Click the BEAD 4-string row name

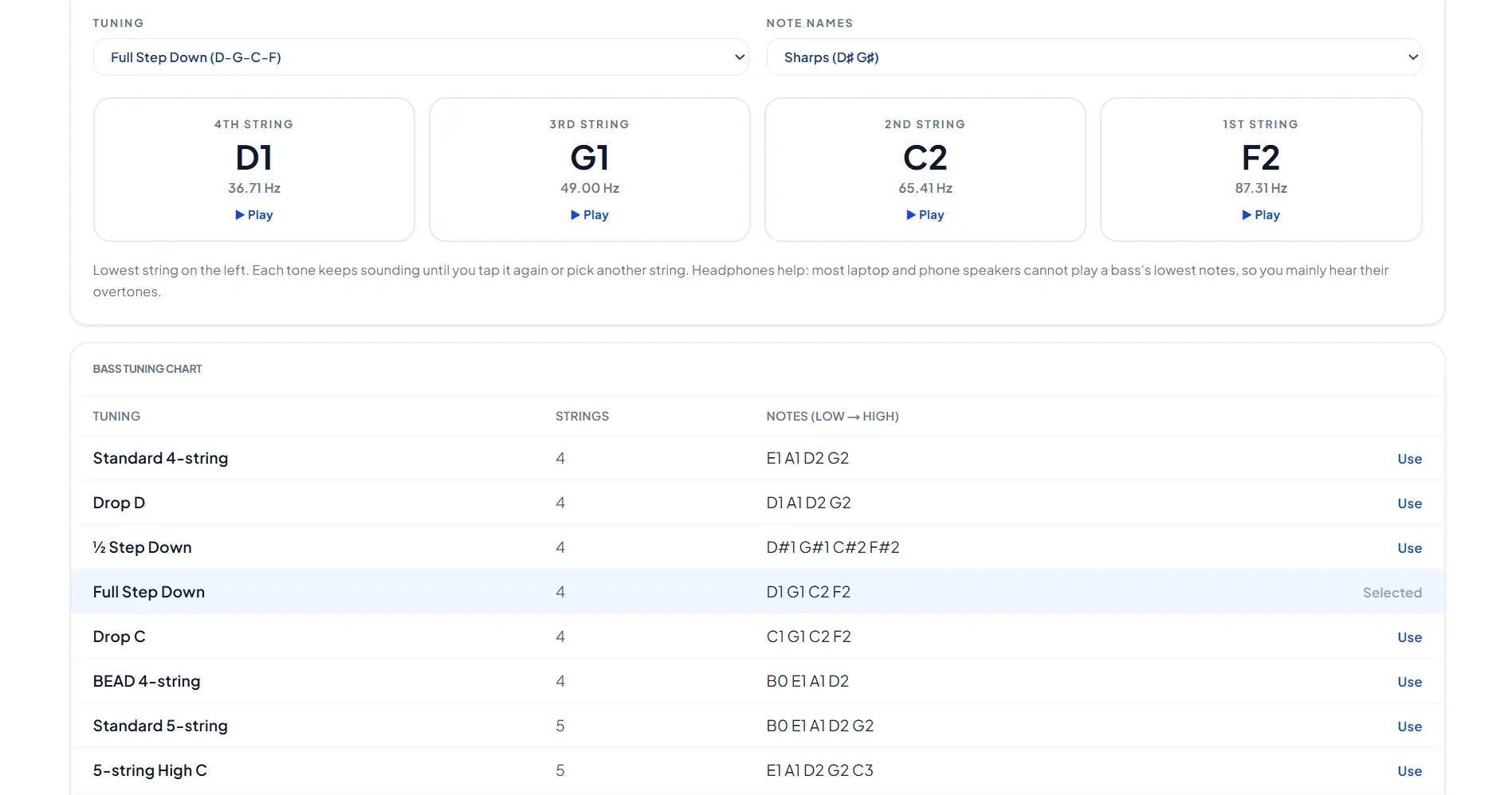[147, 681]
